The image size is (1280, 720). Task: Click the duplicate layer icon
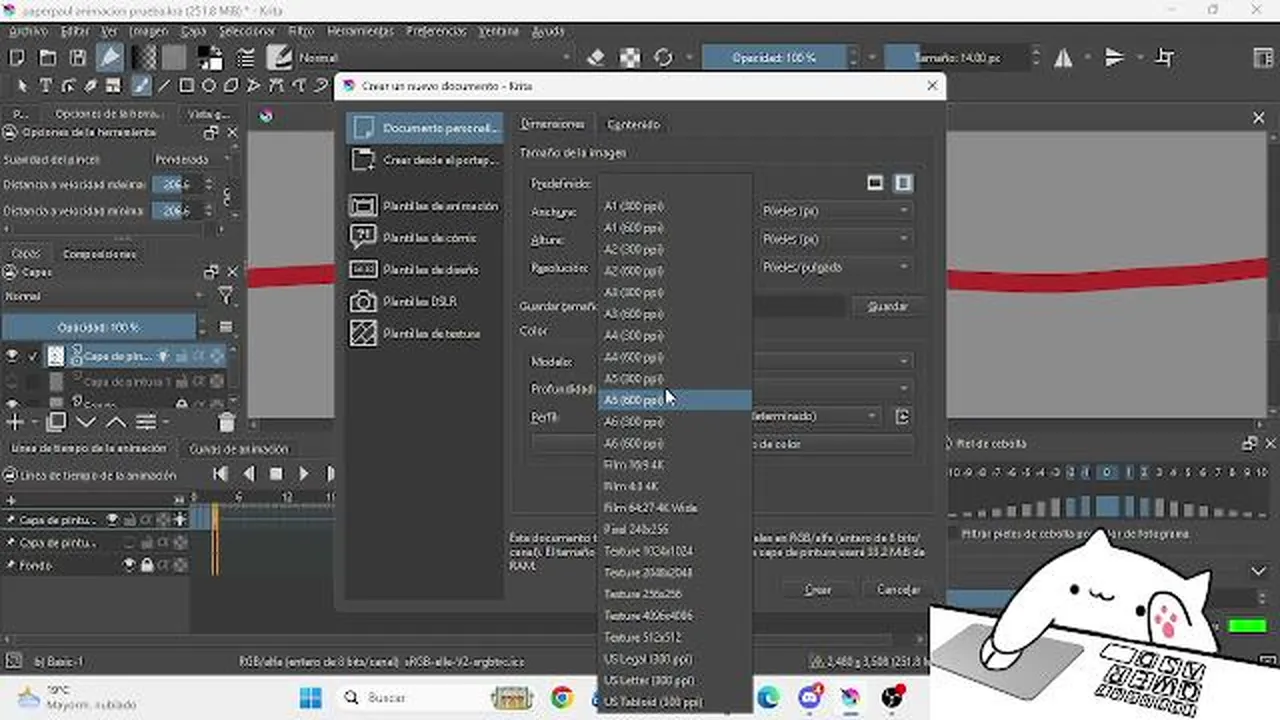pyautogui.click(x=57, y=422)
